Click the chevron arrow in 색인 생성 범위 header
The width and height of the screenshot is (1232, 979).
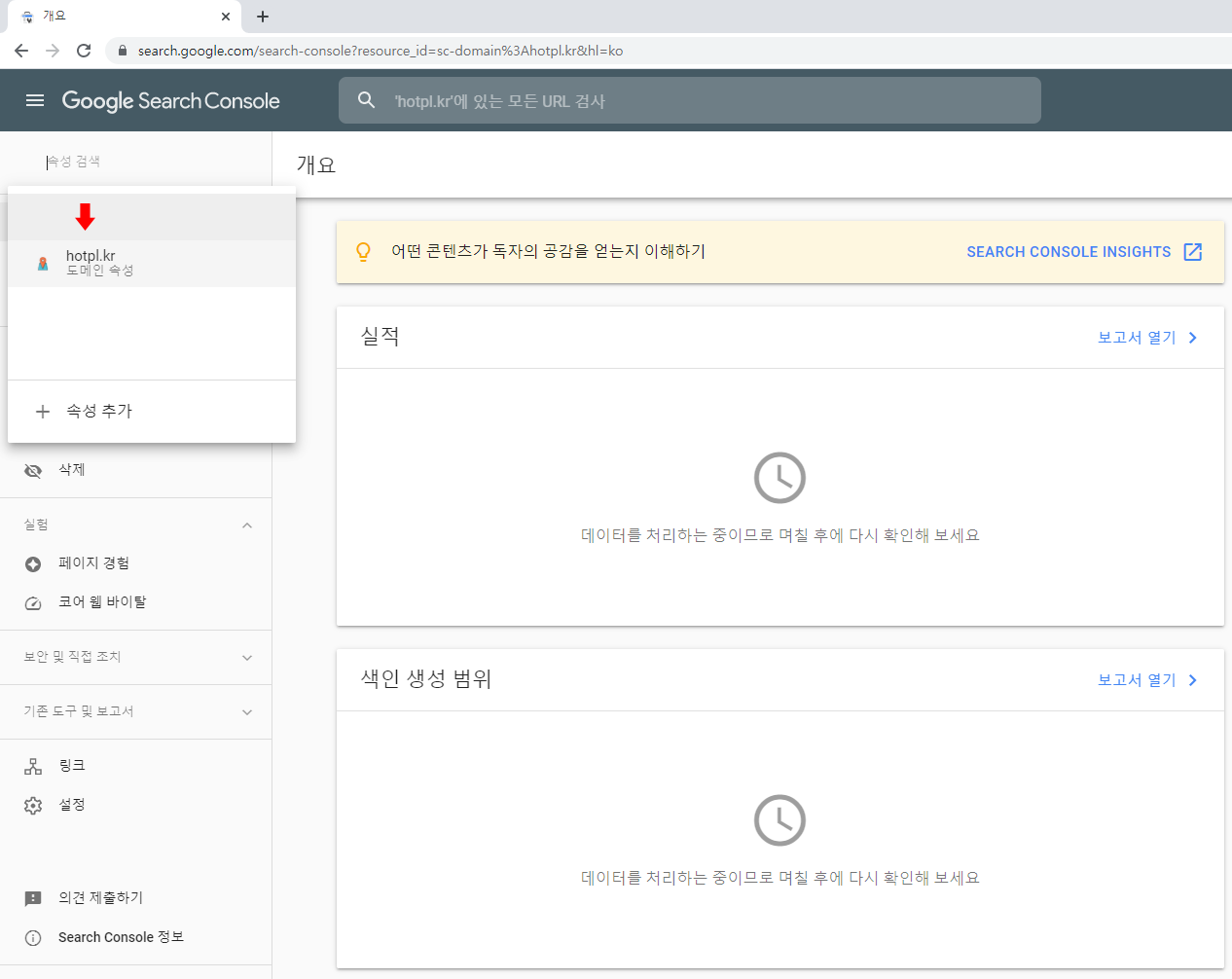1193,680
